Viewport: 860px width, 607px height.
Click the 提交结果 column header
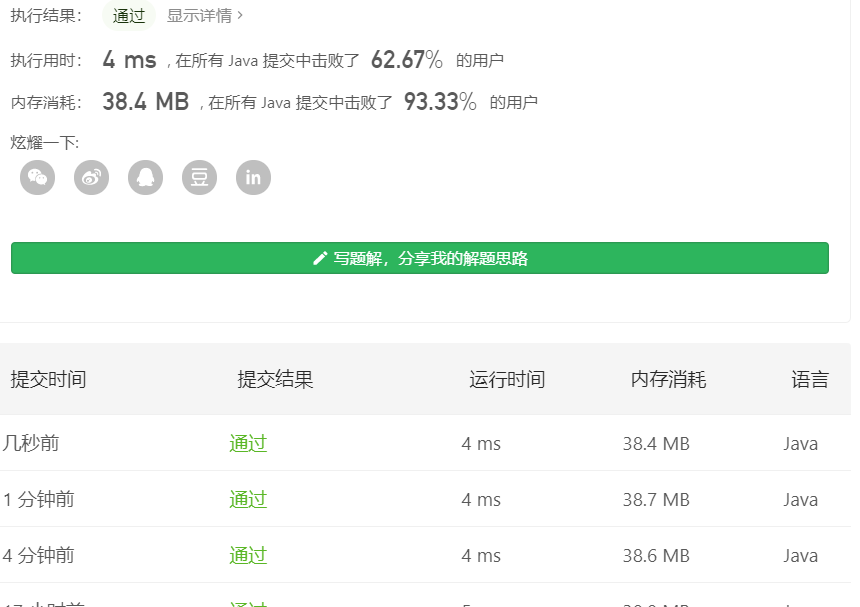(275, 379)
